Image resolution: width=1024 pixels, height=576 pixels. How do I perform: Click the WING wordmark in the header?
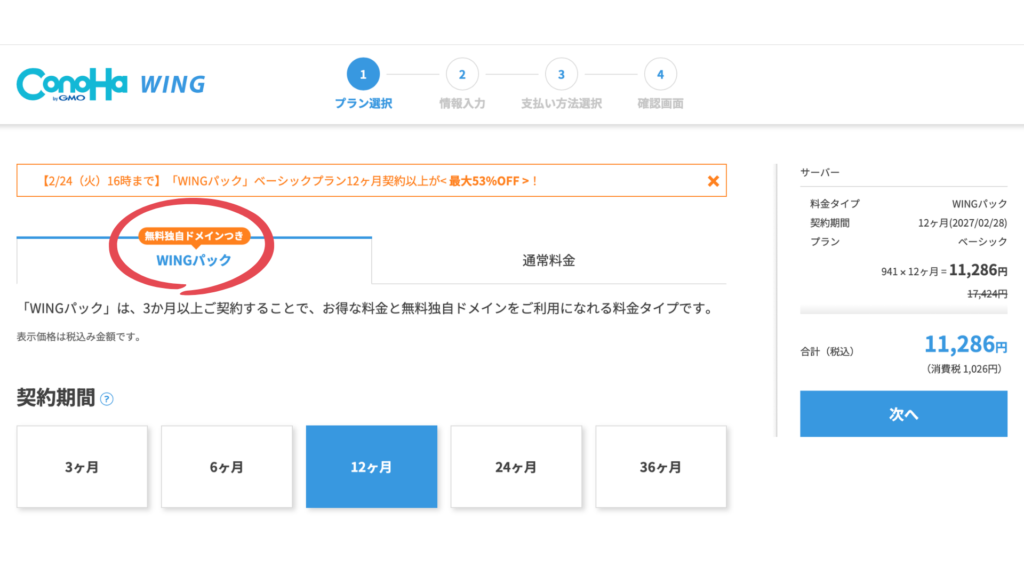click(172, 84)
